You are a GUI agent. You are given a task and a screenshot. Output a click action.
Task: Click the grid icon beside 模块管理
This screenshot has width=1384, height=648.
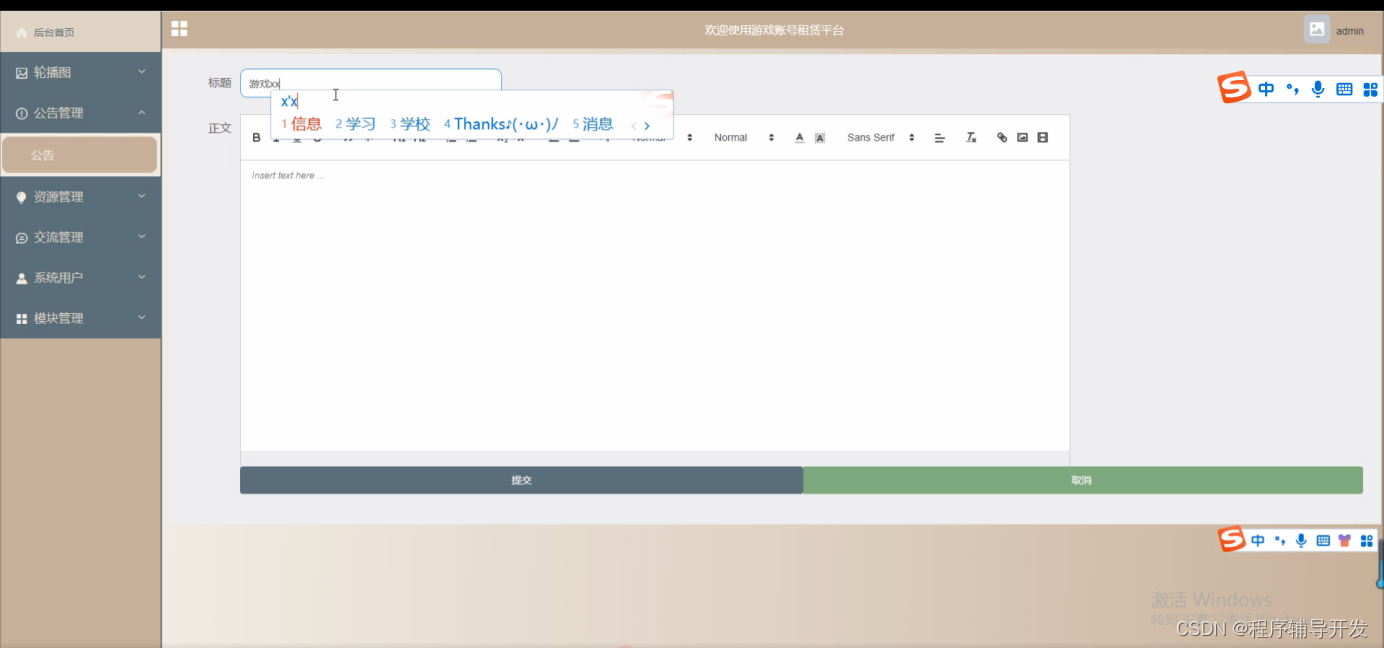[x=22, y=319]
